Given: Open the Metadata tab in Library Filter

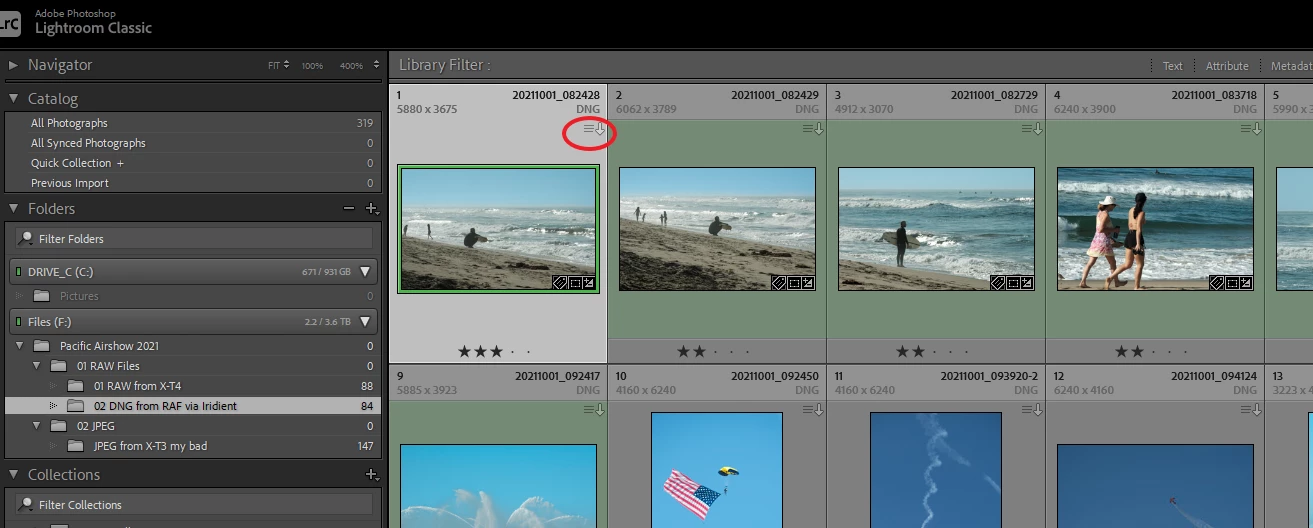Looking at the screenshot, I should pyautogui.click(x=1291, y=66).
